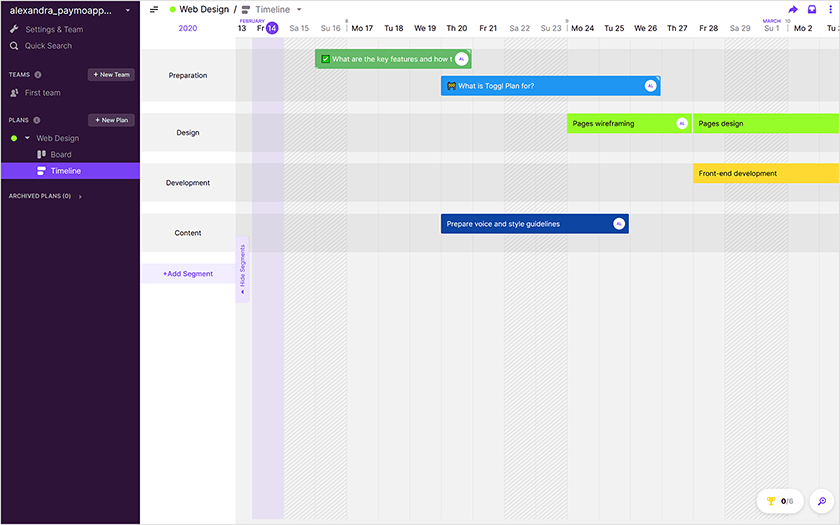Create a team with New Team button

(x=111, y=74)
